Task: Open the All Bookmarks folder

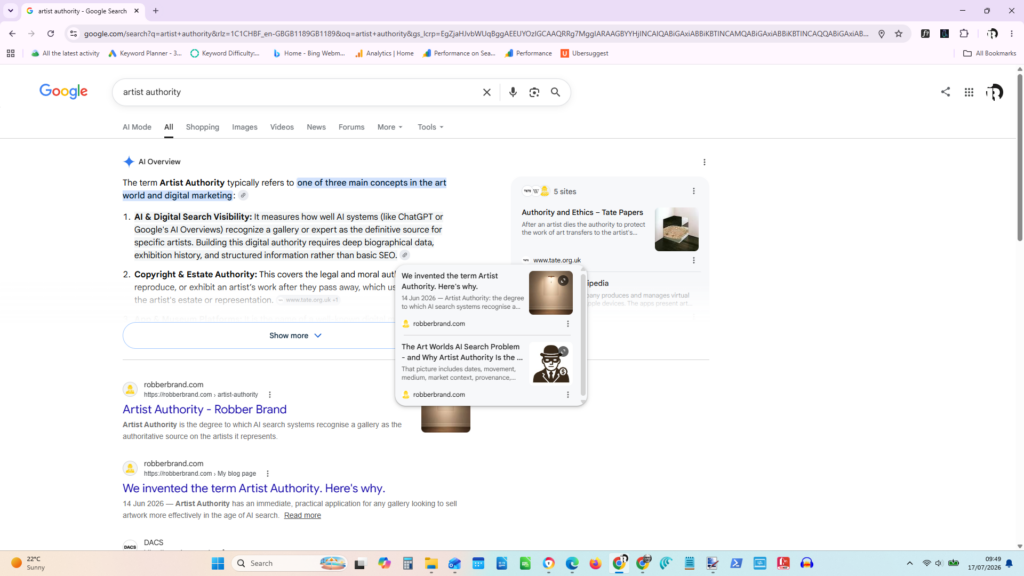Action: click(x=989, y=54)
